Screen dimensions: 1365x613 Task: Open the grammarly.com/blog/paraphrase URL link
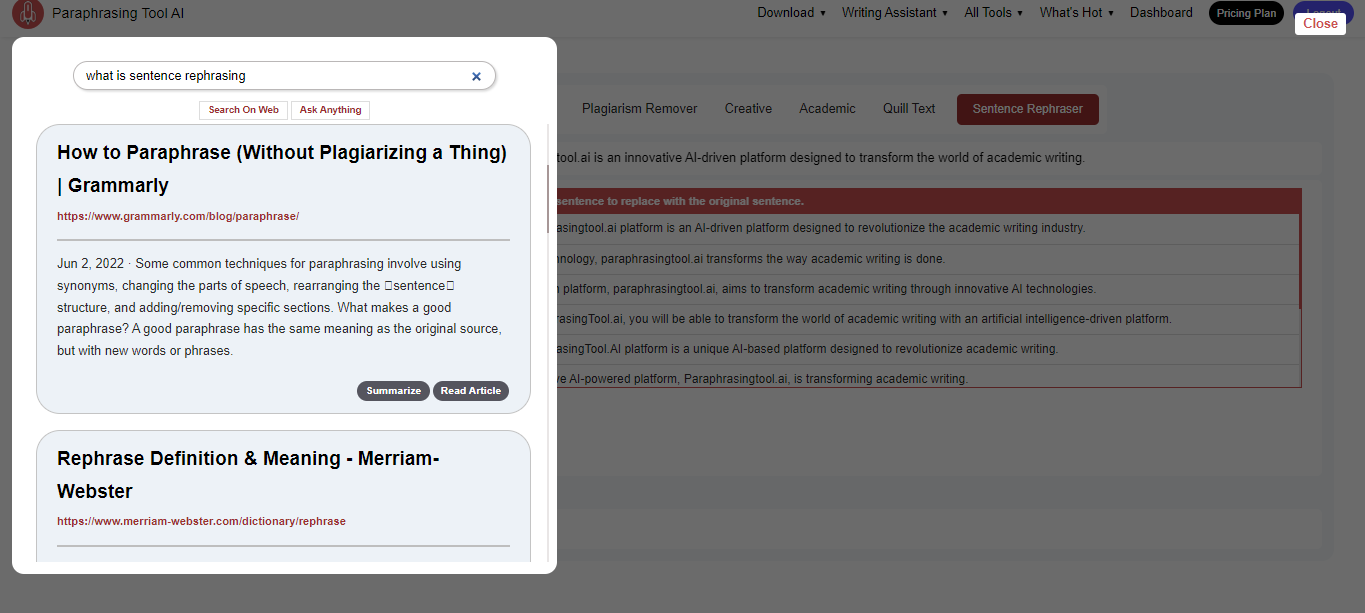click(x=178, y=216)
